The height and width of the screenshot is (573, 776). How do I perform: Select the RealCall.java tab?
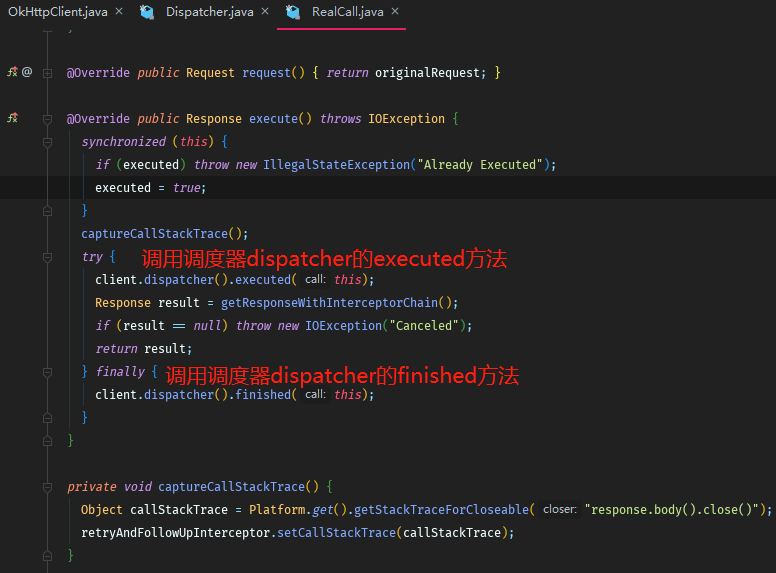click(x=347, y=12)
